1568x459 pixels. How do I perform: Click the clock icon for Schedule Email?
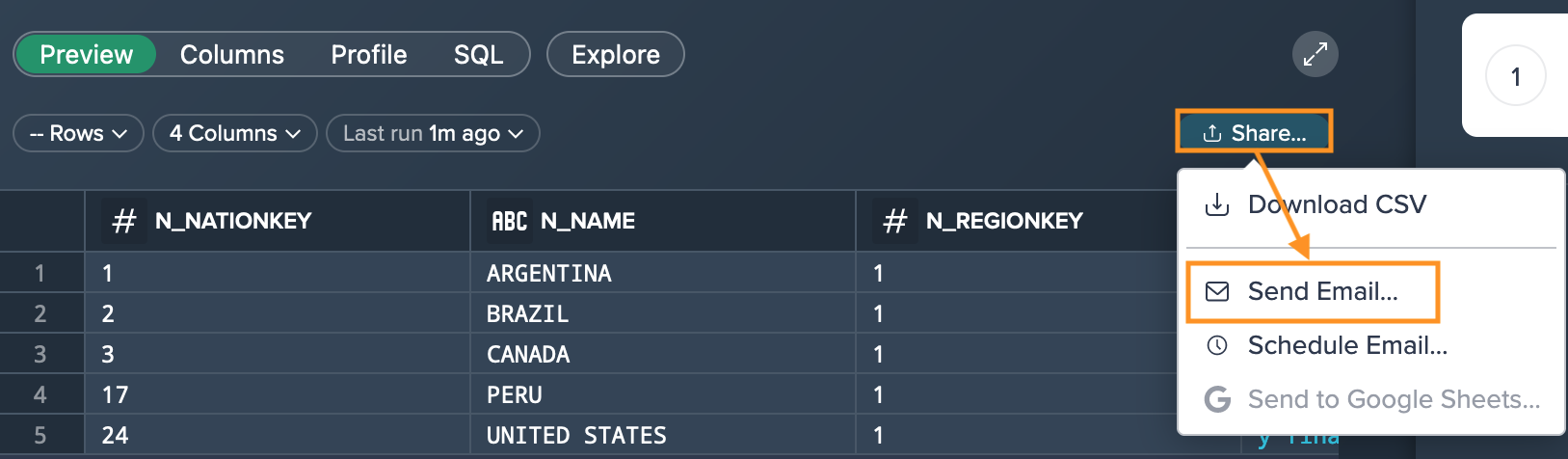[x=1217, y=345]
